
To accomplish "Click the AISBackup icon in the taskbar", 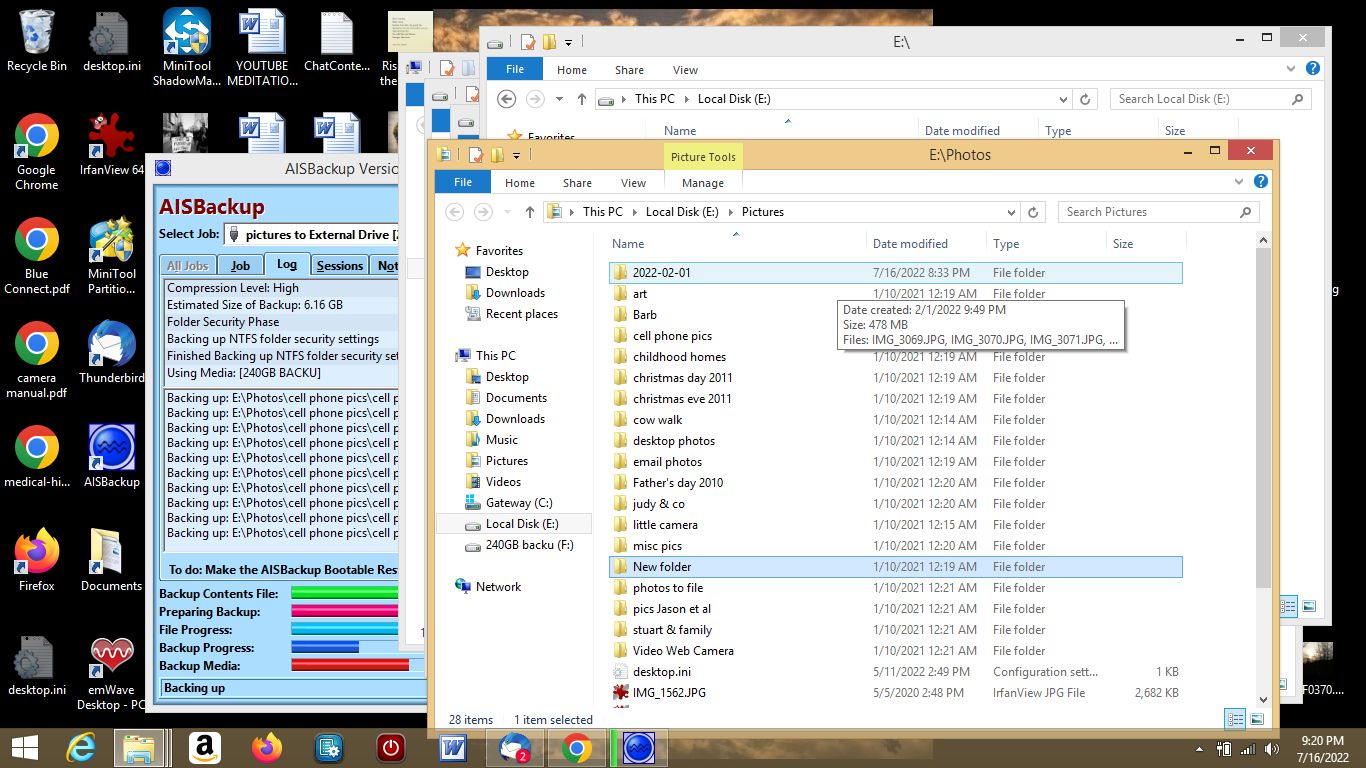I will 638,747.
